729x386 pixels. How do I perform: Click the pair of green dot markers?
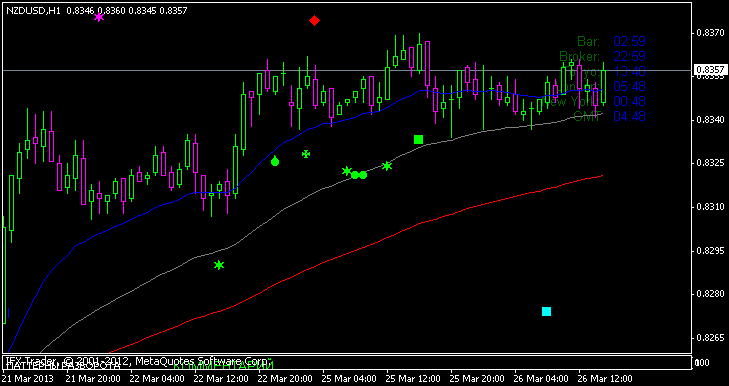click(359, 175)
